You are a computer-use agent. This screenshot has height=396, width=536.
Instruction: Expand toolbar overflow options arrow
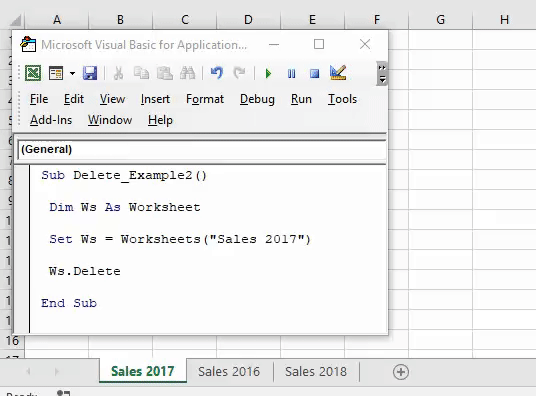click(x=382, y=74)
